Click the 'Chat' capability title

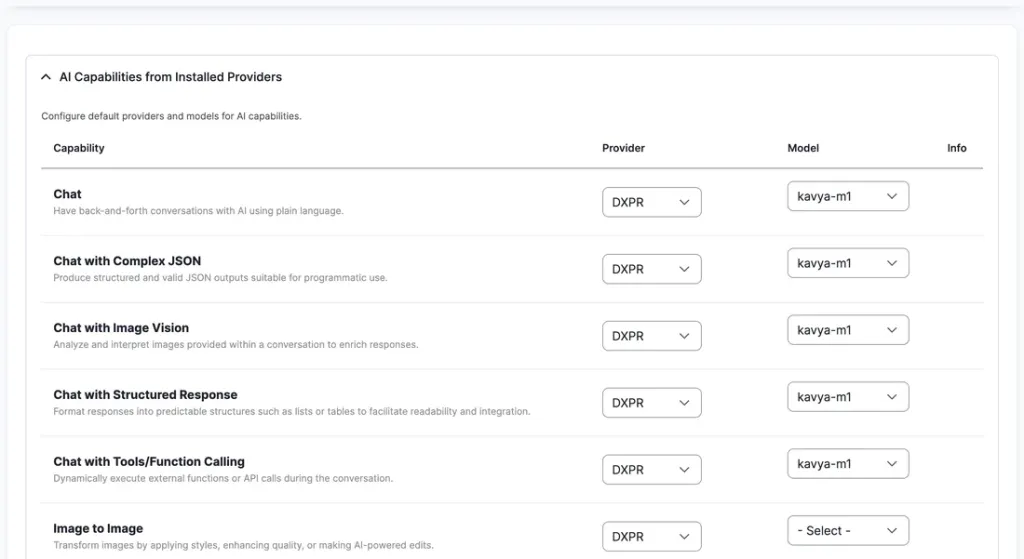tap(67, 194)
